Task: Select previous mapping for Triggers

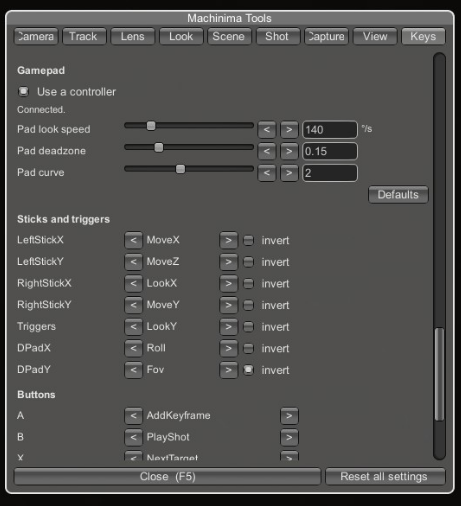Action: [133, 327]
